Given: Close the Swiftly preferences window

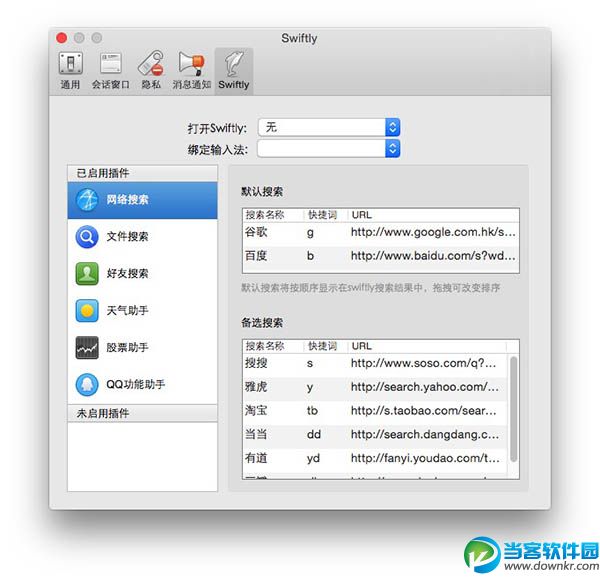Looking at the screenshot, I should tap(62, 38).
